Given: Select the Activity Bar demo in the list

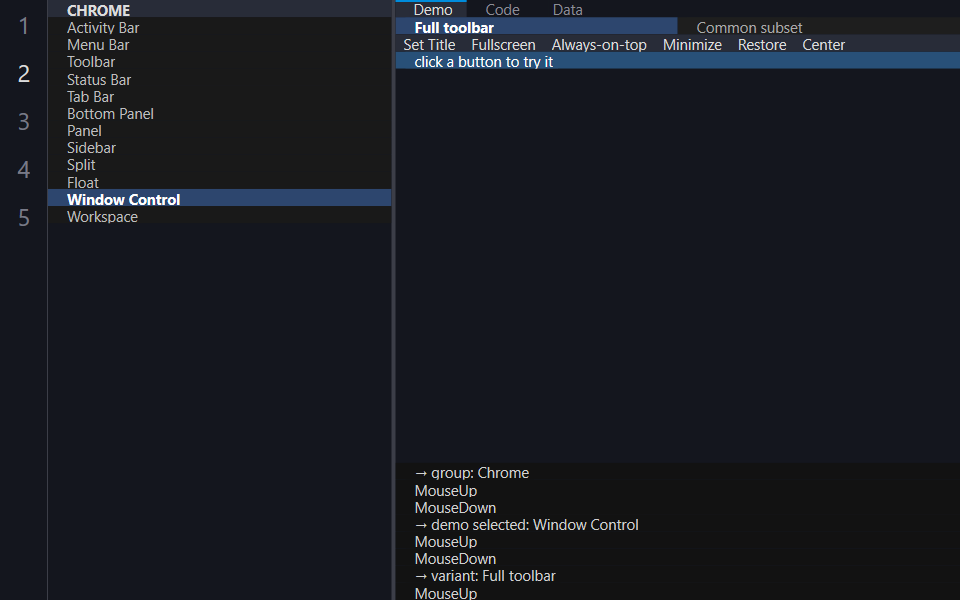Looking at the screenshot, I should click(219, 28).
